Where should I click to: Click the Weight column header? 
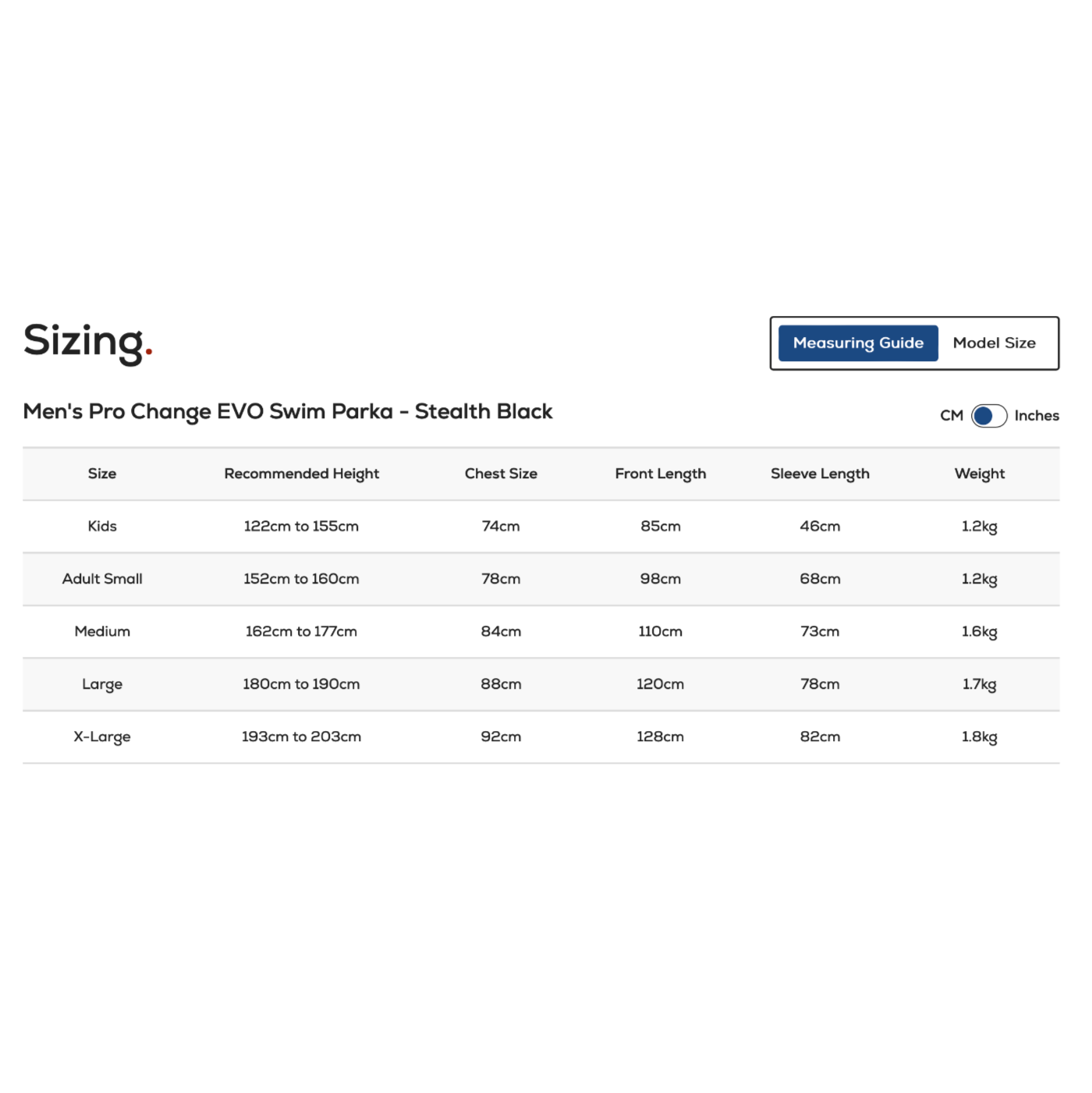pos(979,474)
